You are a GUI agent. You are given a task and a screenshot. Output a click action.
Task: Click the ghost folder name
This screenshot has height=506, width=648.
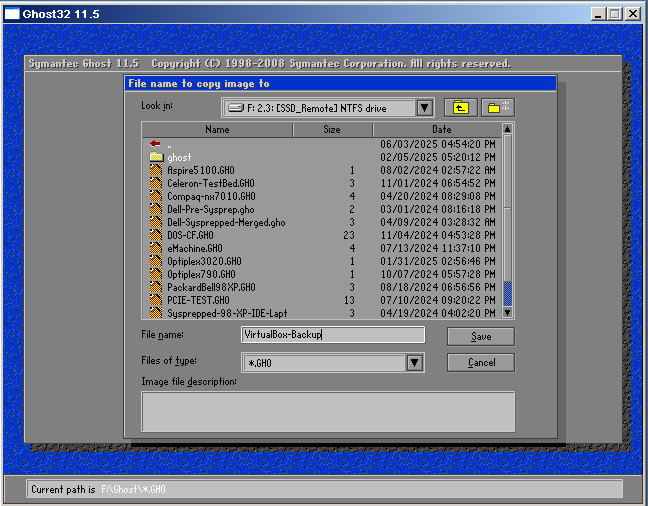pos(179,158)
